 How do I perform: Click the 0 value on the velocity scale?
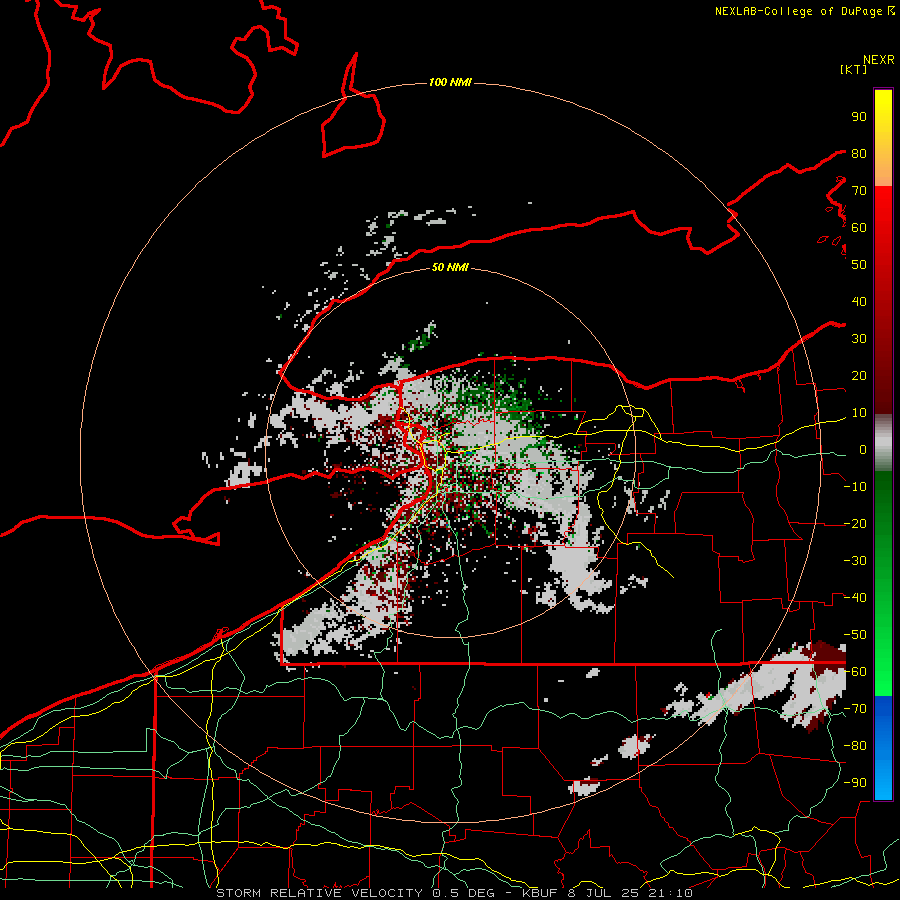863,449
